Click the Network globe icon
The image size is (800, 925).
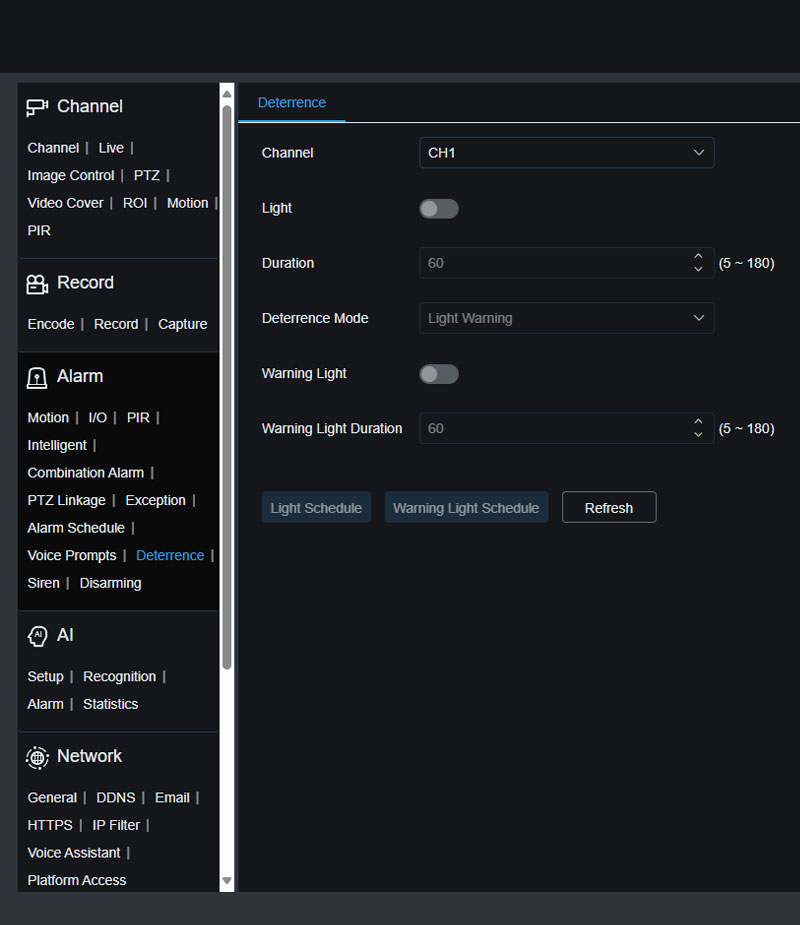pos(37,757)
